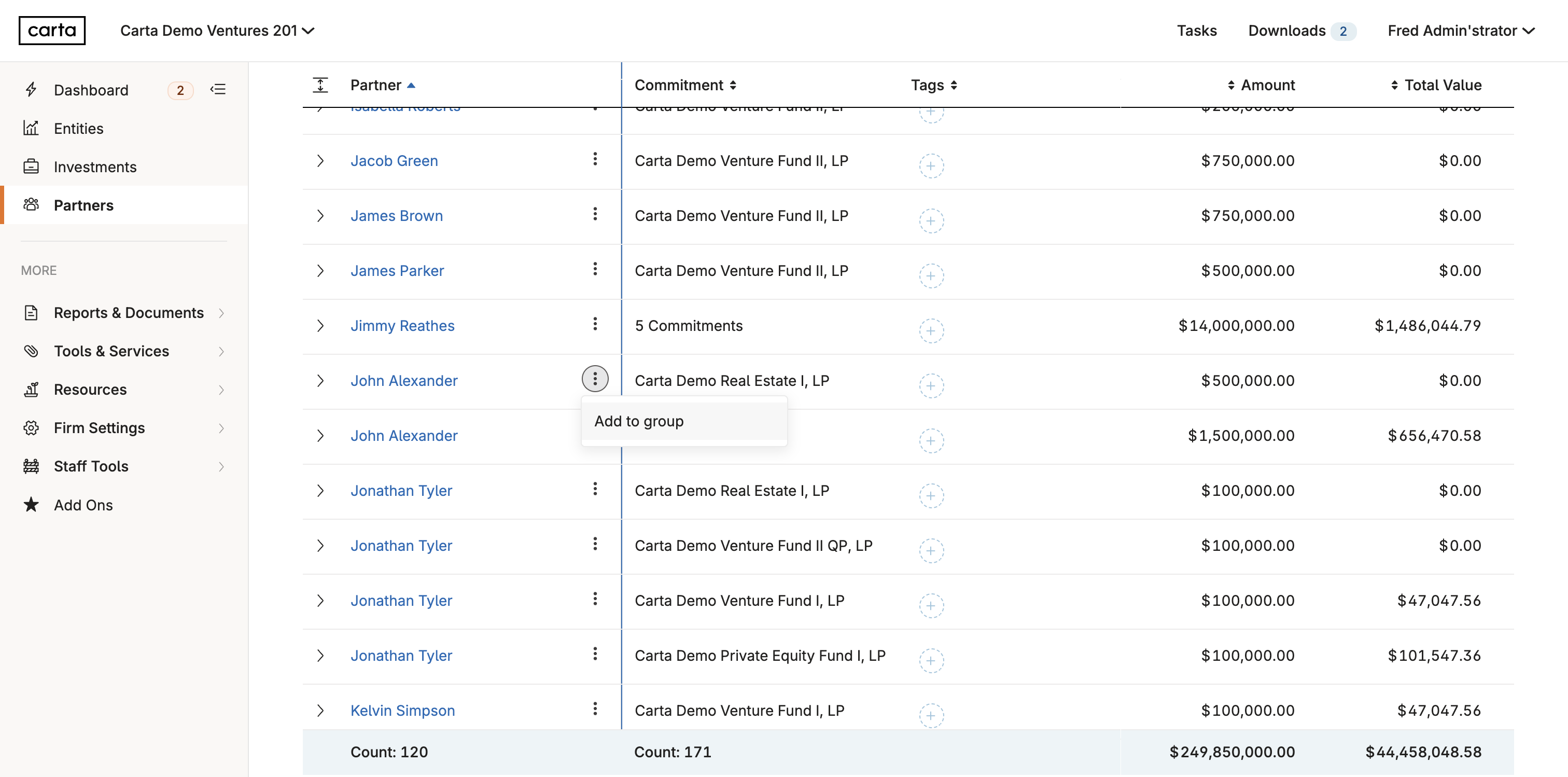Add tag to Jimmy Reathes row
This screenshot has width=1568, height=777.
click(931, 330)
